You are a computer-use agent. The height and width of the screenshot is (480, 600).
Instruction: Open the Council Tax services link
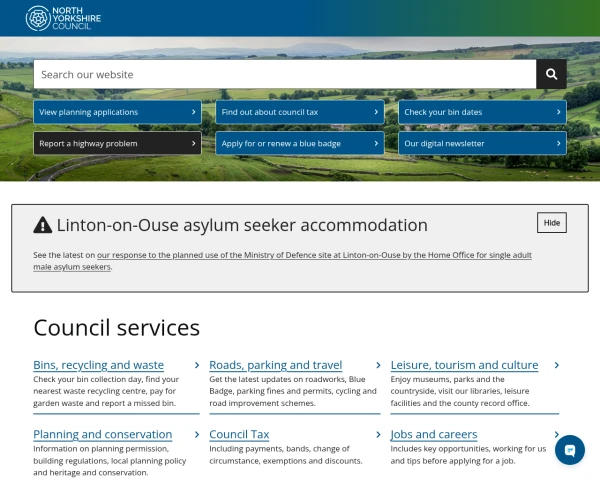(x=239, y=434)
